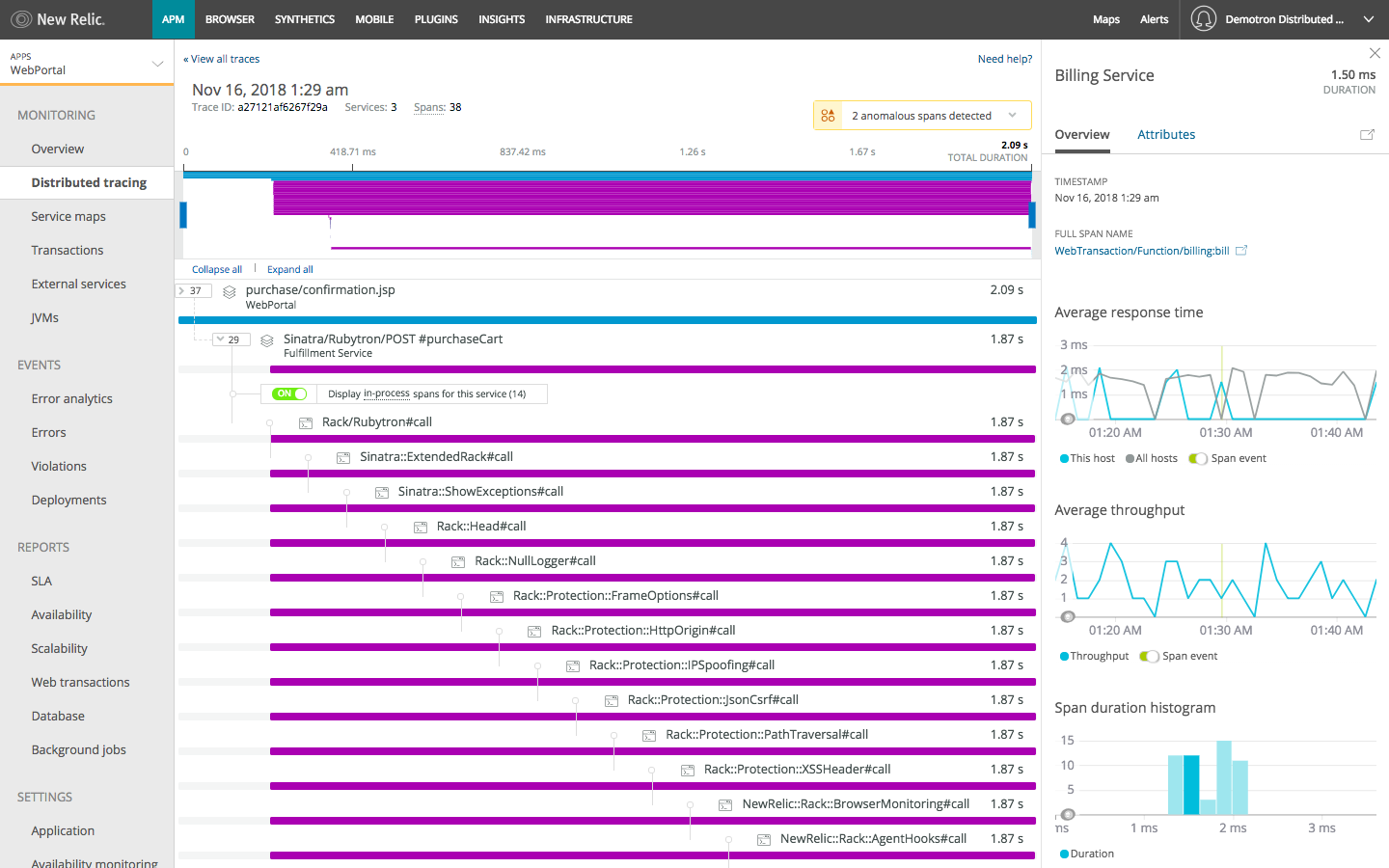The image size is (1389, 868).
Task: Click the tallest bar in span duration histogram
Action: pyautogui.click(x=1224, y=778)
